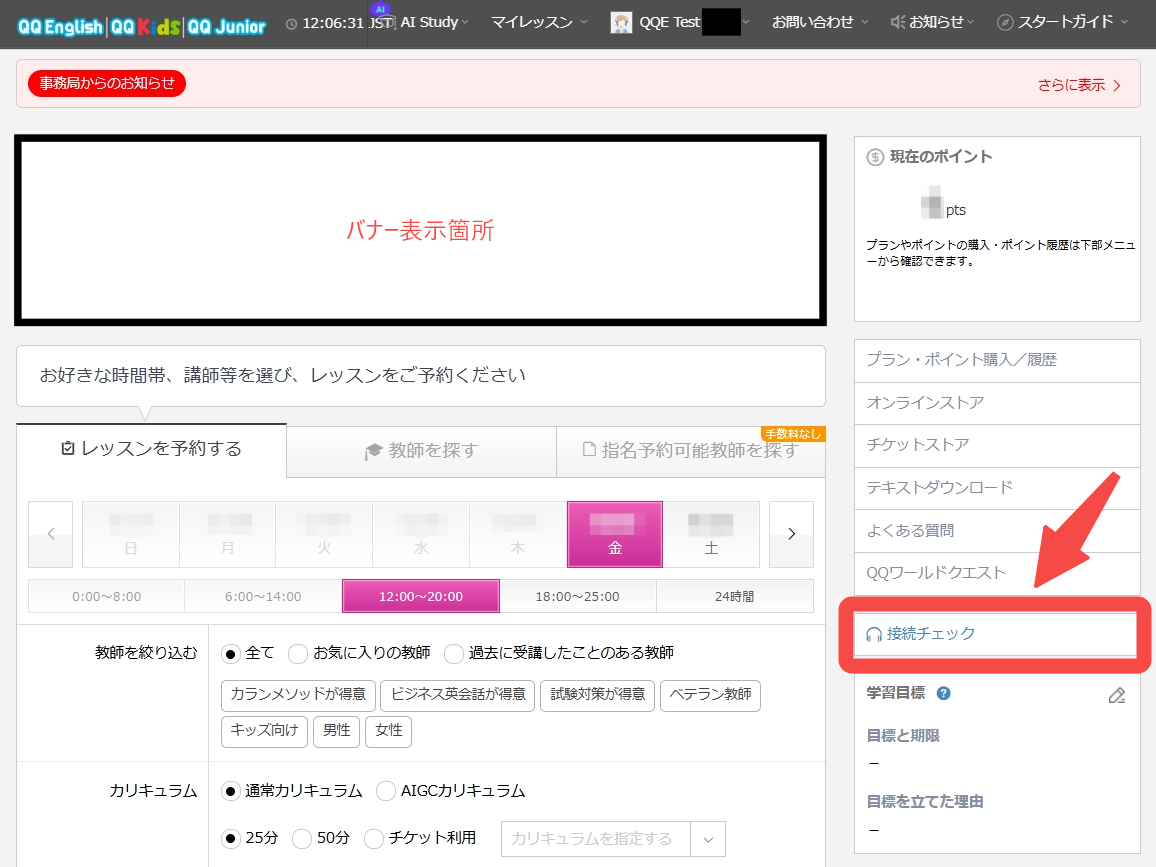Select チケット利用 radio button
Image resolution: width=1156 pixels, height=867 pixels.
click(x=374, y=839)
